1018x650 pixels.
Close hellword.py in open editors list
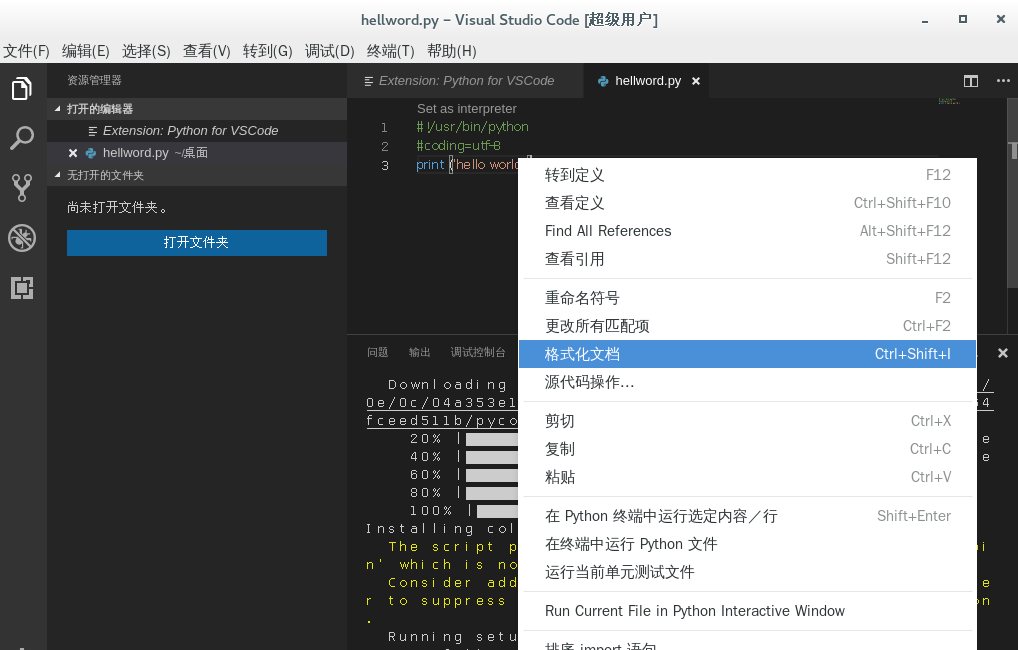(73, 153)
